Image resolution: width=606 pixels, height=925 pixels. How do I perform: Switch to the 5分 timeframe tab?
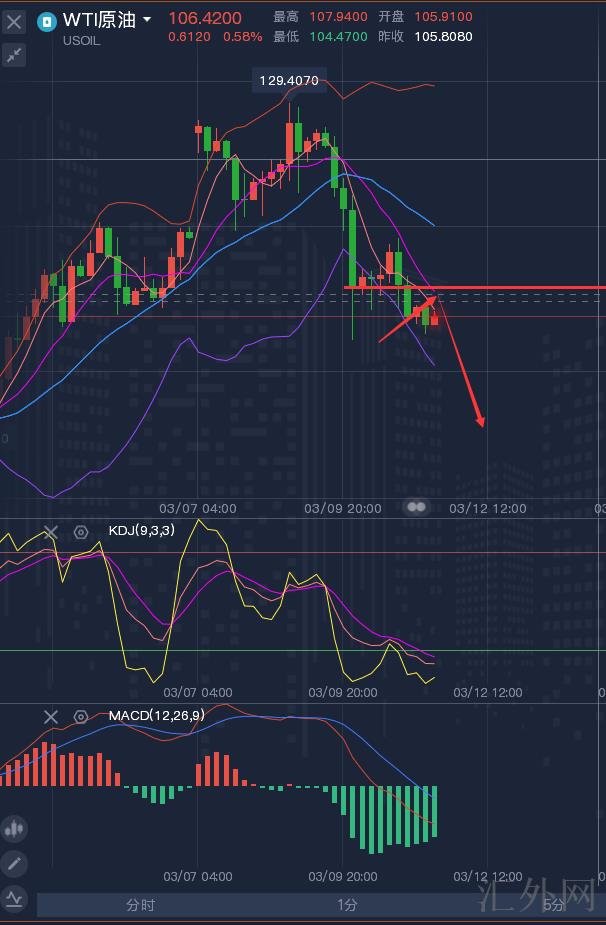[x=554, y=905]
